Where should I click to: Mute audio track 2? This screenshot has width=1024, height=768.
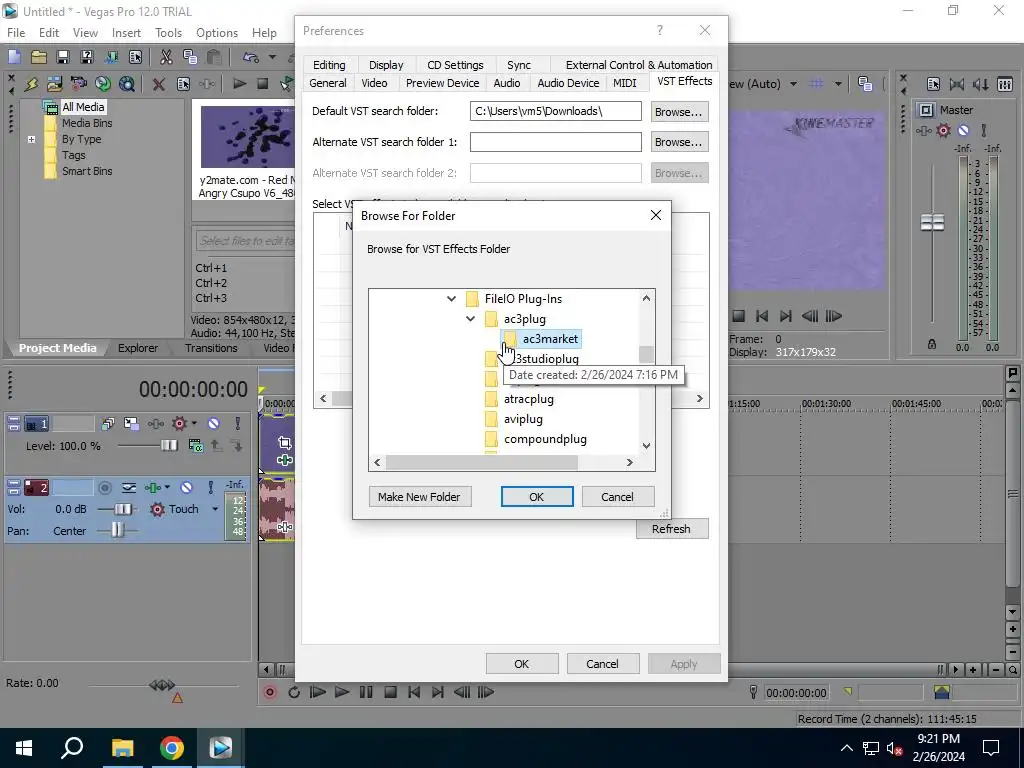[x=186, y=488]
